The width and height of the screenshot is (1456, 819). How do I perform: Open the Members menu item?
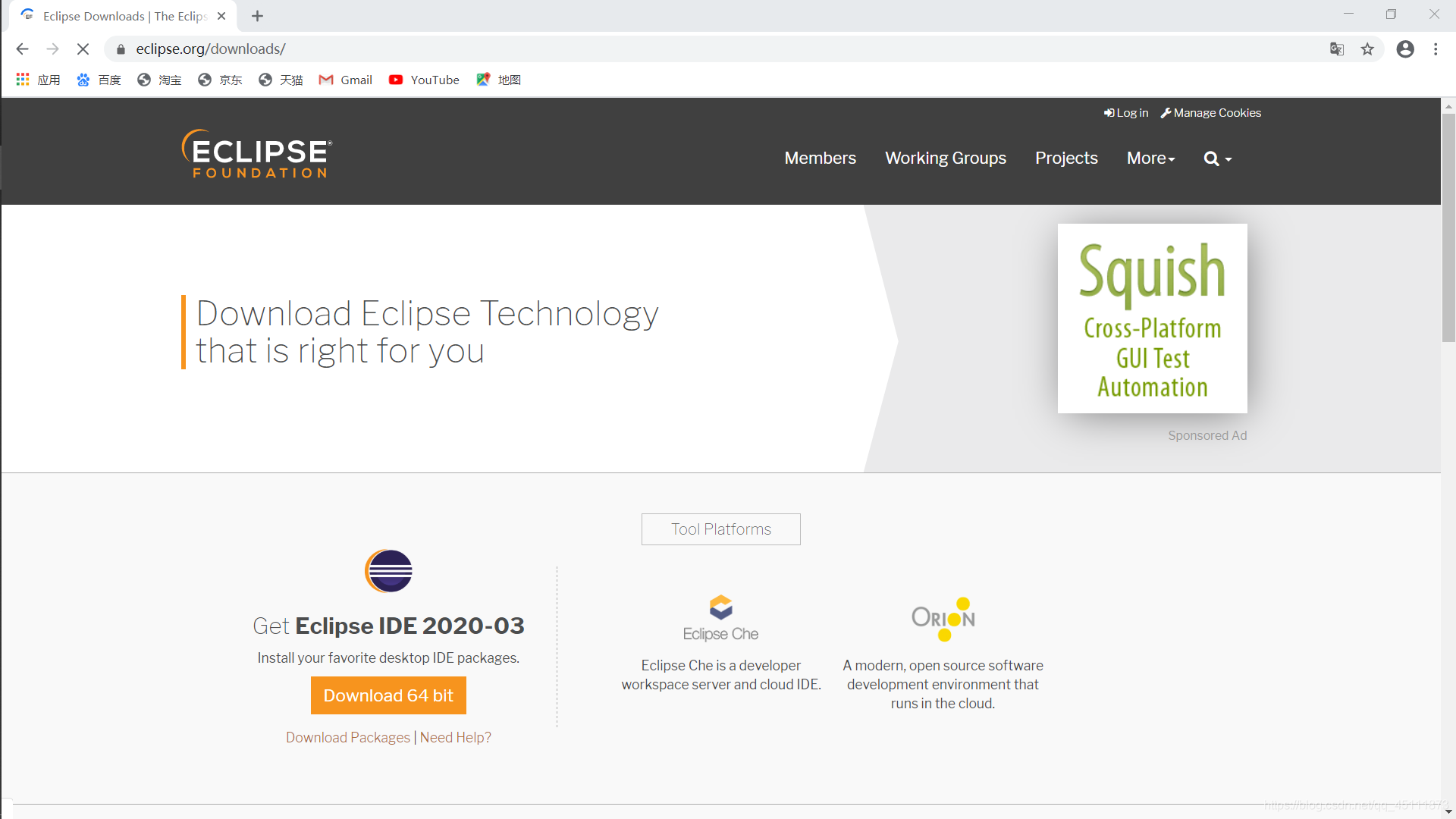point(820,158)
